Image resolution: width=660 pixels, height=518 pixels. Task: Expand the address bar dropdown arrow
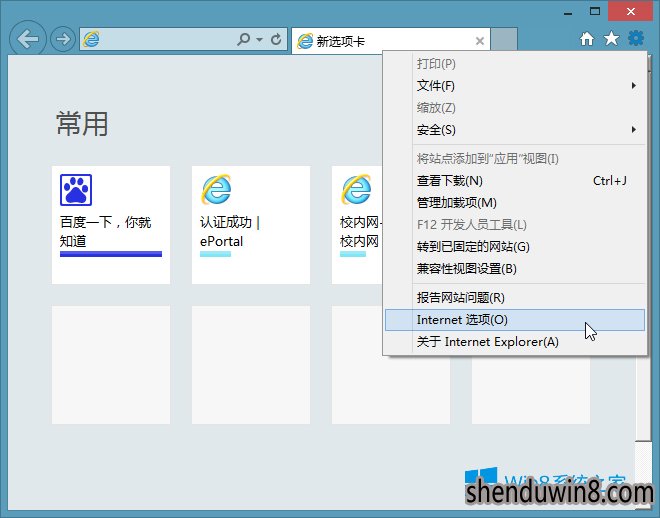tap(259, 40)
